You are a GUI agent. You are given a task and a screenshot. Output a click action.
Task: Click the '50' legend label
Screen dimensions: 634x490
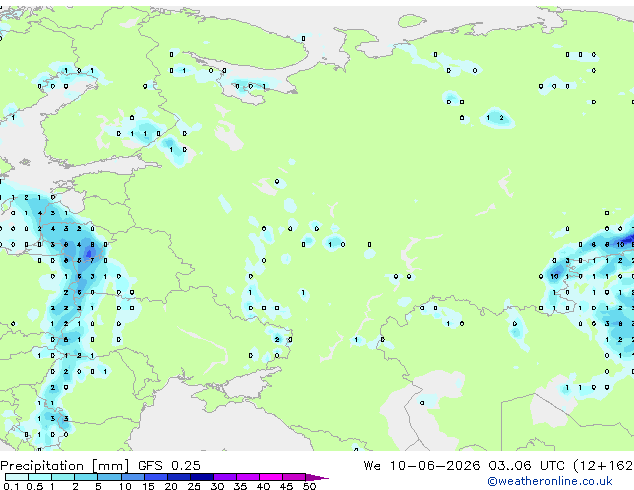tap(310, 486)
